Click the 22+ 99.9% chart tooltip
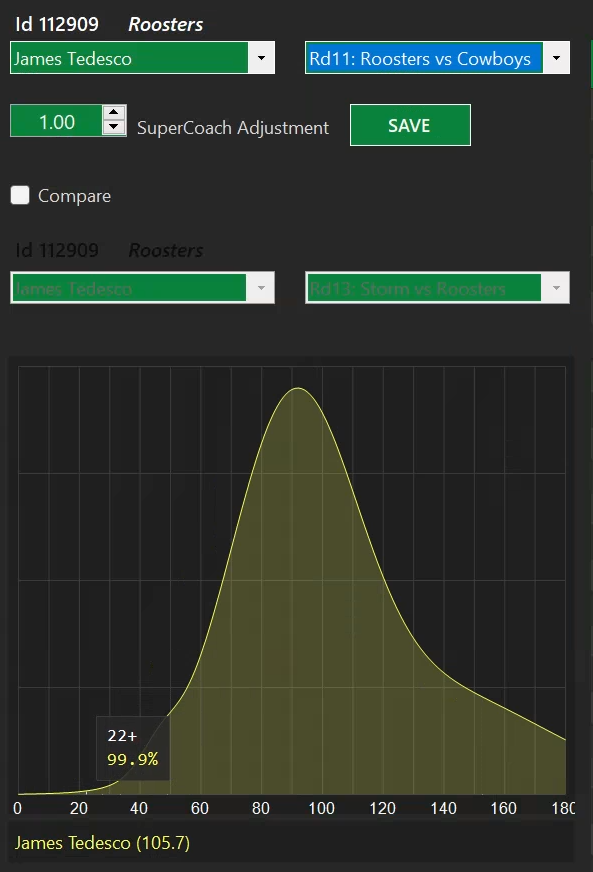Viewport: 593px width, 872px height. pyautogui.click(x=133, y=748)
